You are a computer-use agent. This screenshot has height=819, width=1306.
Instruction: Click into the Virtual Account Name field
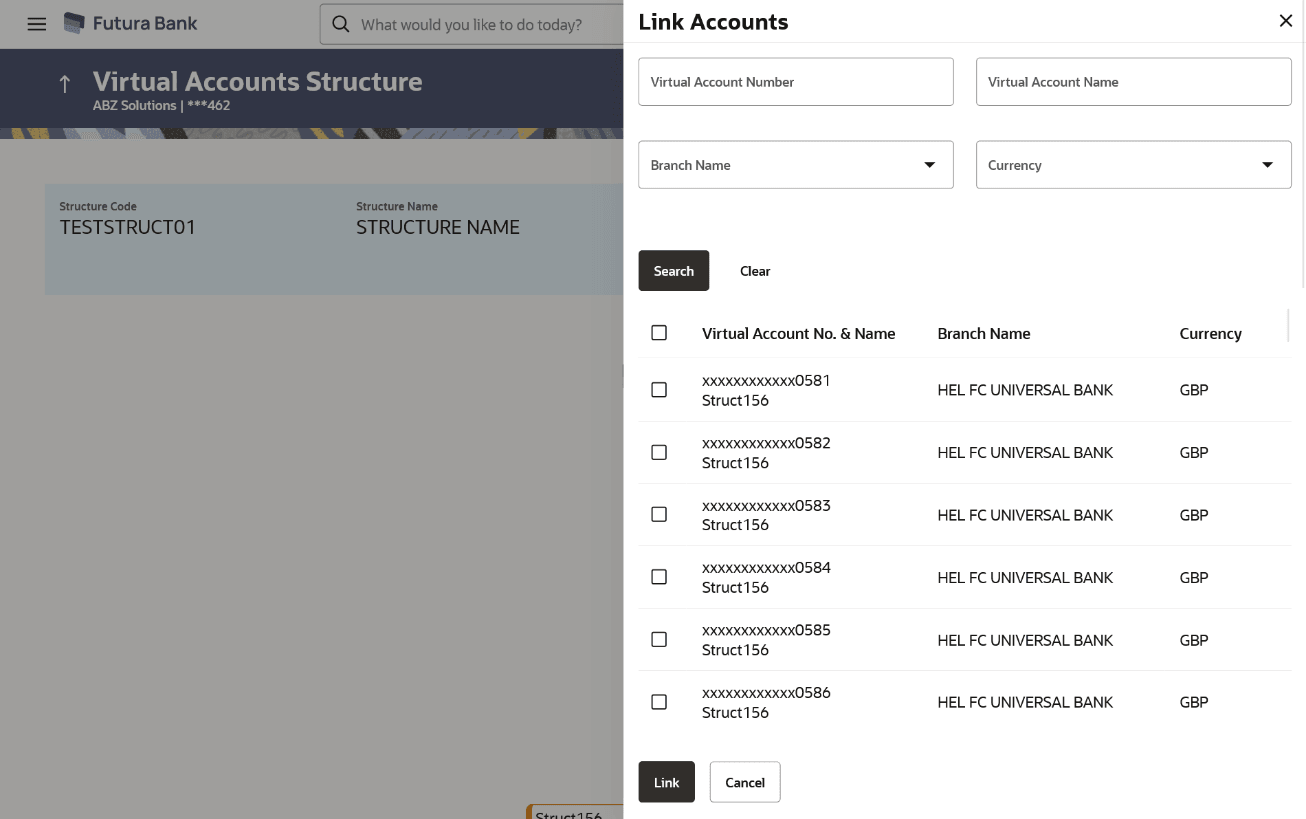pyautogui.click(x=1133, y=82)
